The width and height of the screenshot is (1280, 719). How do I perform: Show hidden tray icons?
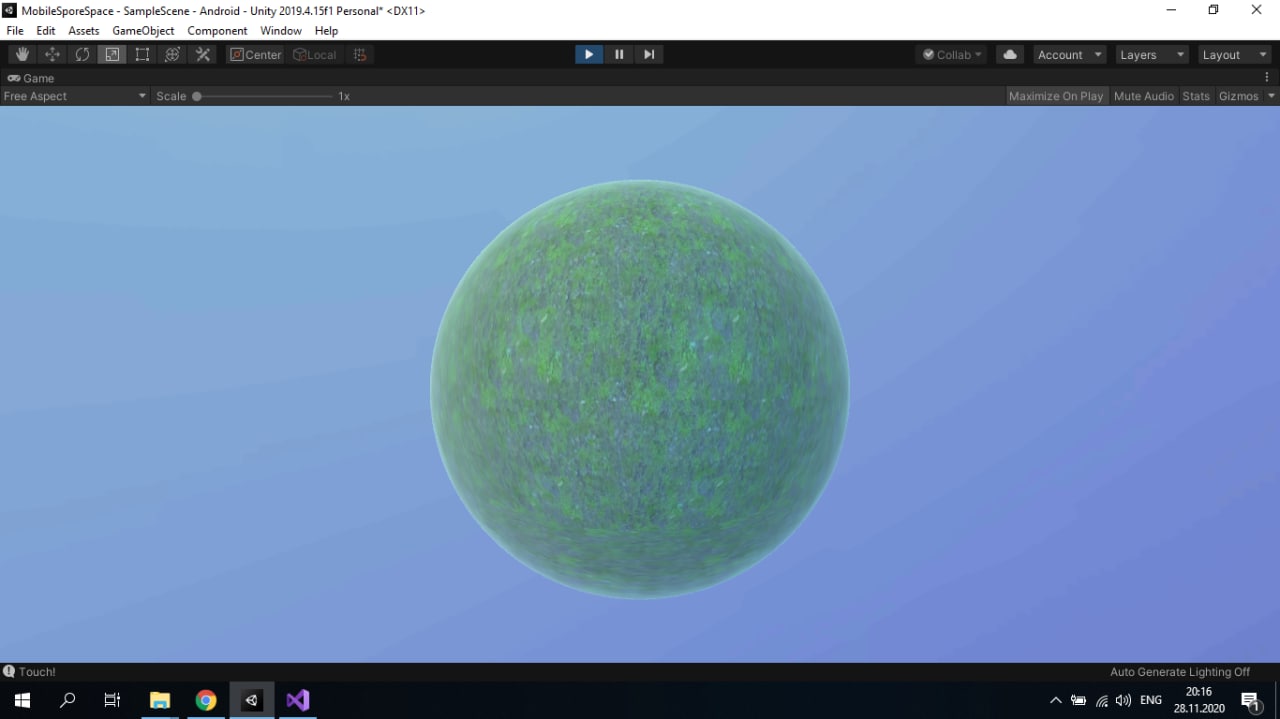coord(1055,700)
